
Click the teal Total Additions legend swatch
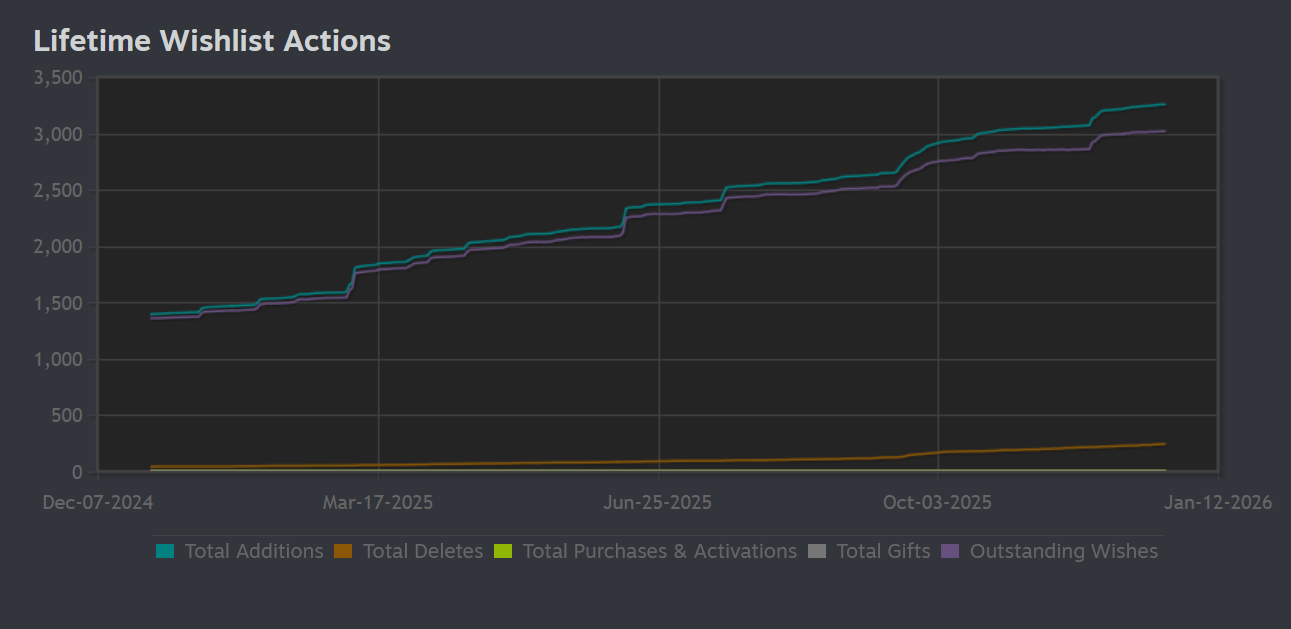click(165, 551)
